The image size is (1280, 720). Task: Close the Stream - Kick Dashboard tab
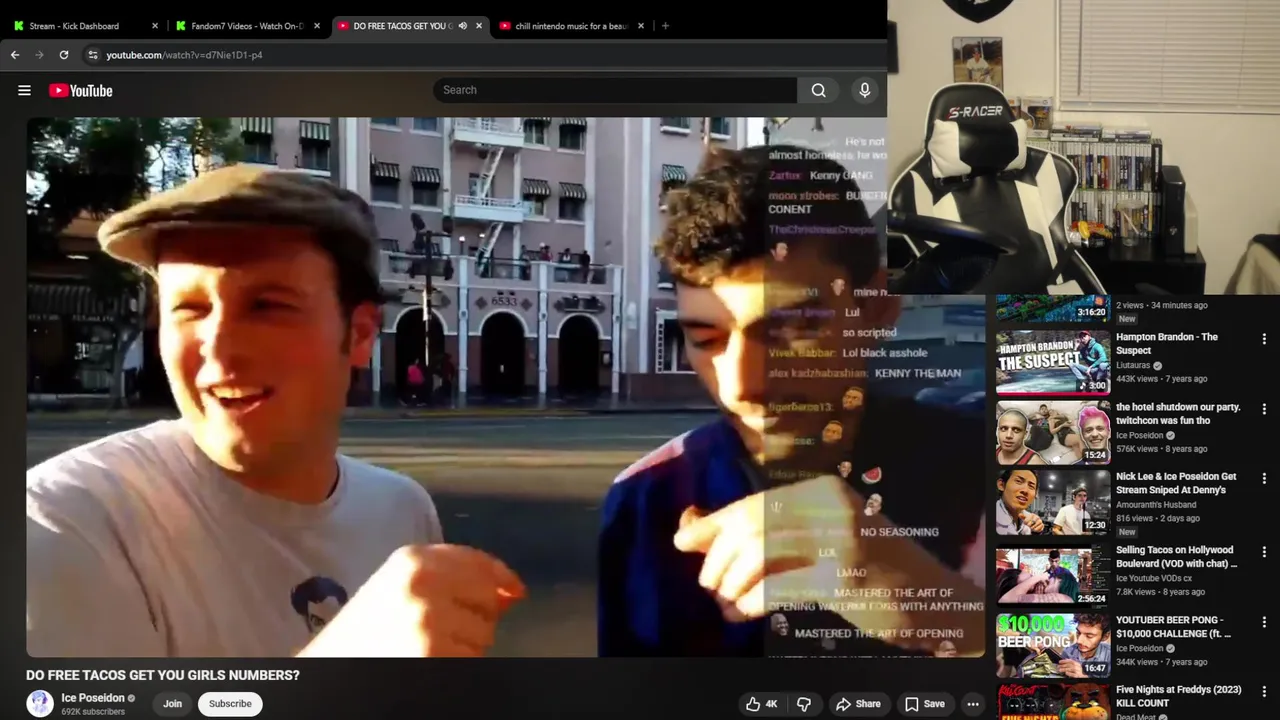pos(155,26)
